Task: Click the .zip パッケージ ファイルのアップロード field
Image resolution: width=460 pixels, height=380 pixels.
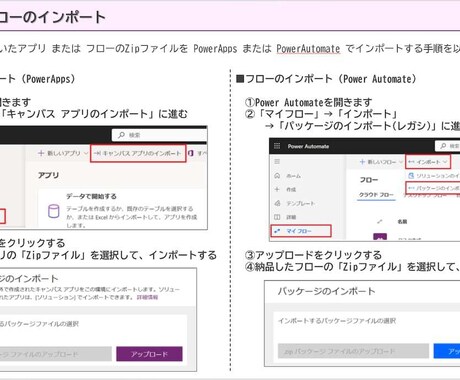Action: [353, 351]
